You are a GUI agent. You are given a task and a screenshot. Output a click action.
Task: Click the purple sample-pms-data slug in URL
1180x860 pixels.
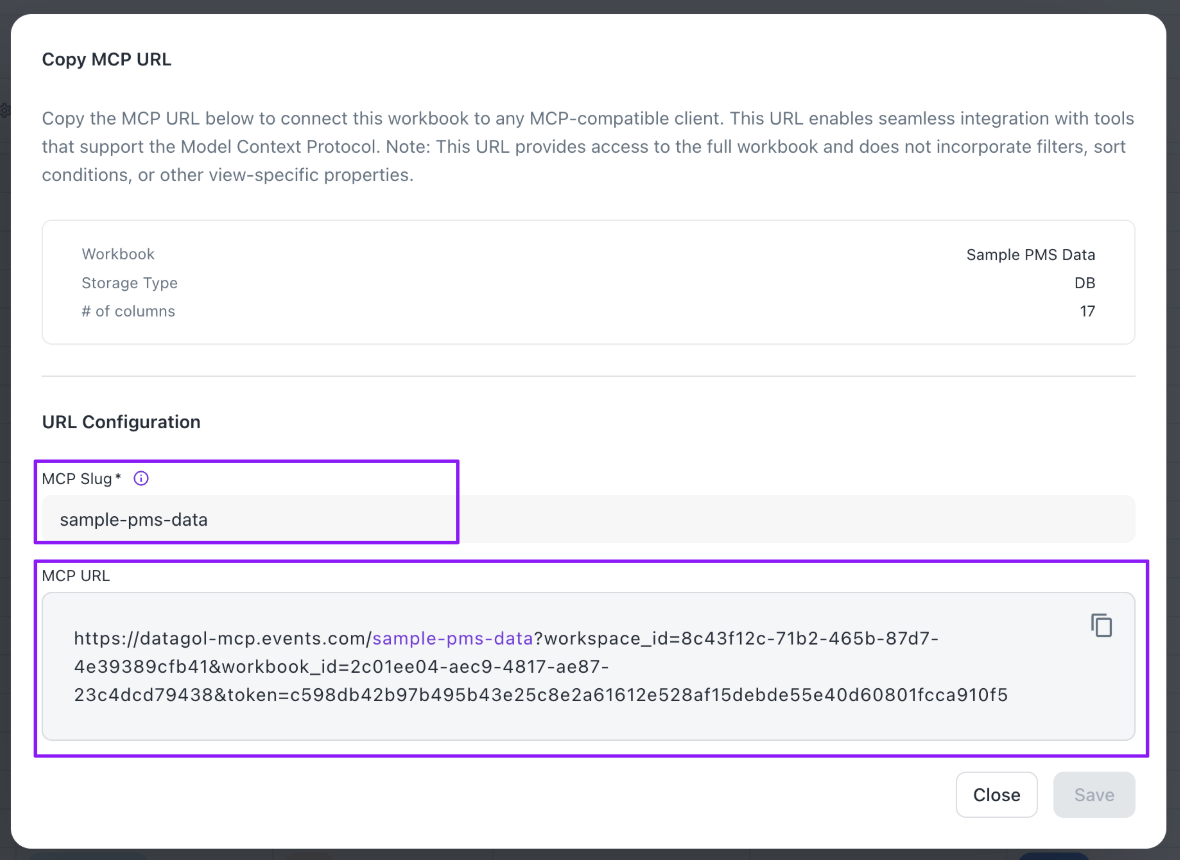[x=452, y=638]
